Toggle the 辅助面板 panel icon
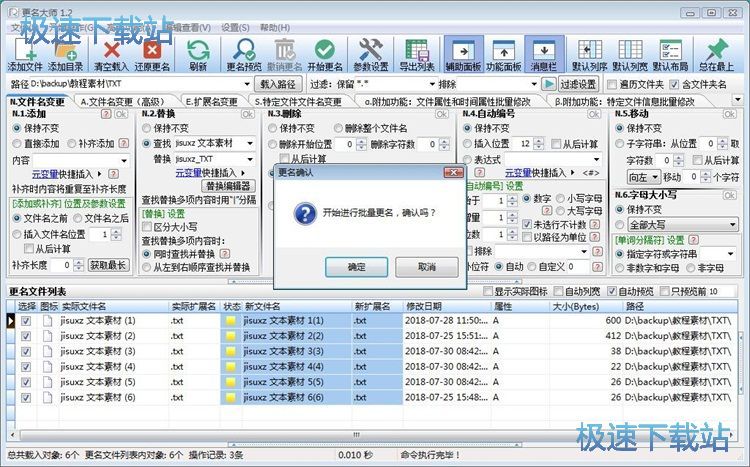The width and height of the screenshot is (750, 467). click(x=463, y=54)
